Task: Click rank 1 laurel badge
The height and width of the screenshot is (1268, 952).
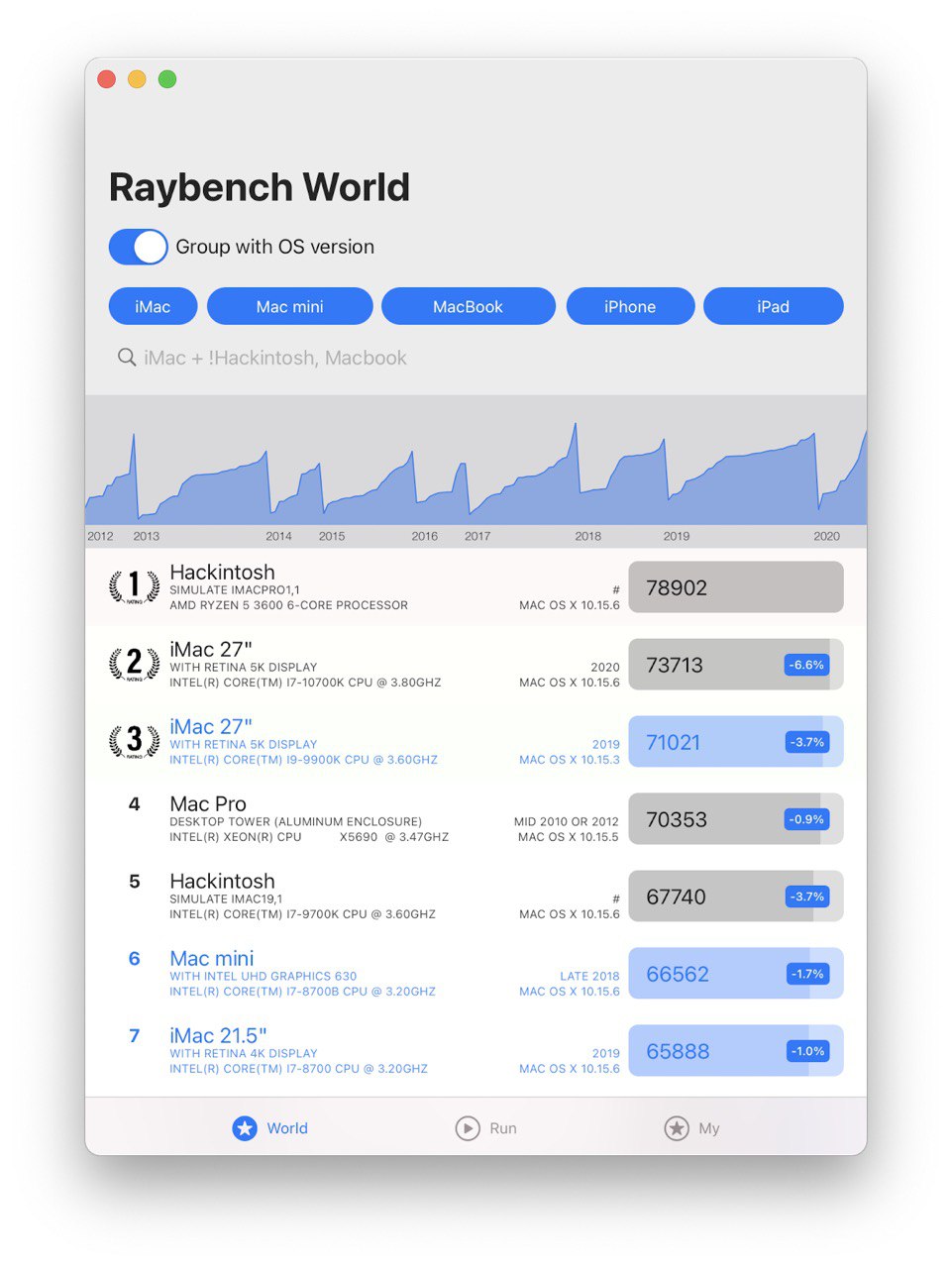Action: pos(134,586)
